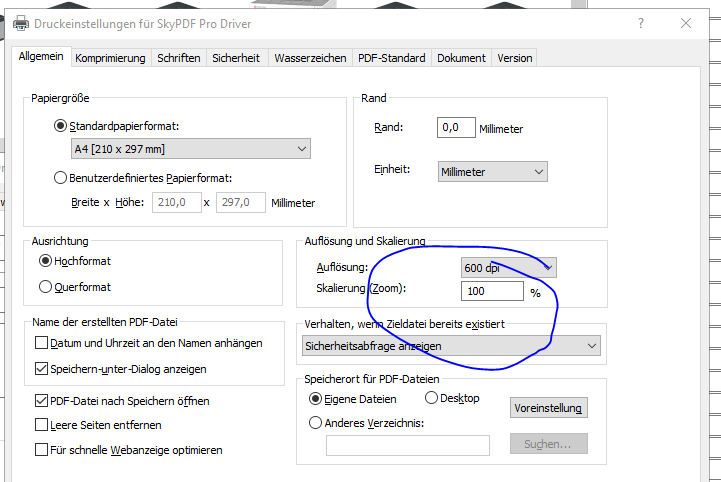The height and width of the screenshot is (482, 721).
Task: Click the Höhe 297,0 field
Action: point(241,202)
